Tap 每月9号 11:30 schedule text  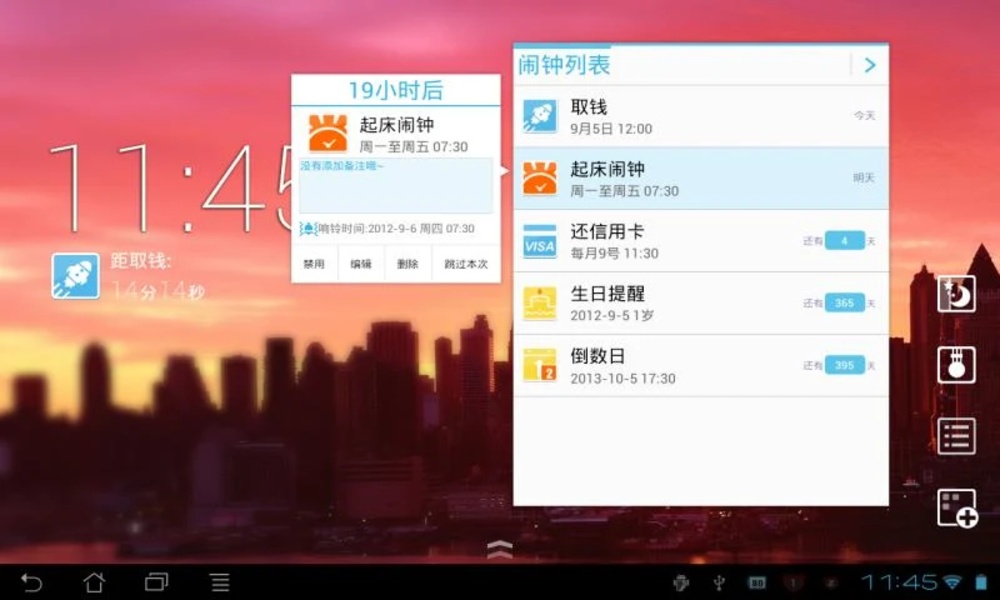614,253
